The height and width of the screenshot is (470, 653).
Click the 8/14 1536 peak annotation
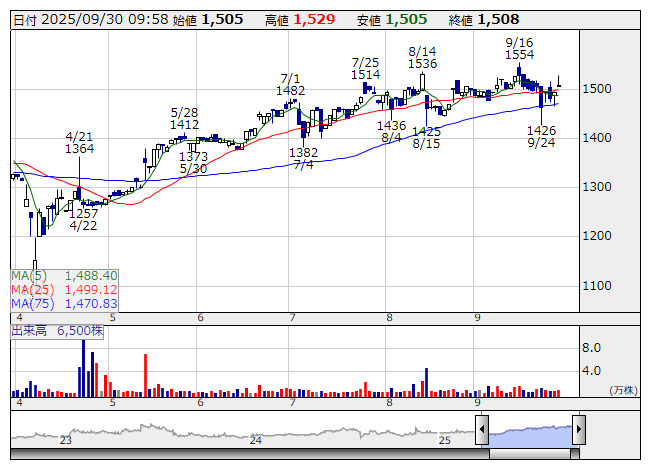coord(423,57)
